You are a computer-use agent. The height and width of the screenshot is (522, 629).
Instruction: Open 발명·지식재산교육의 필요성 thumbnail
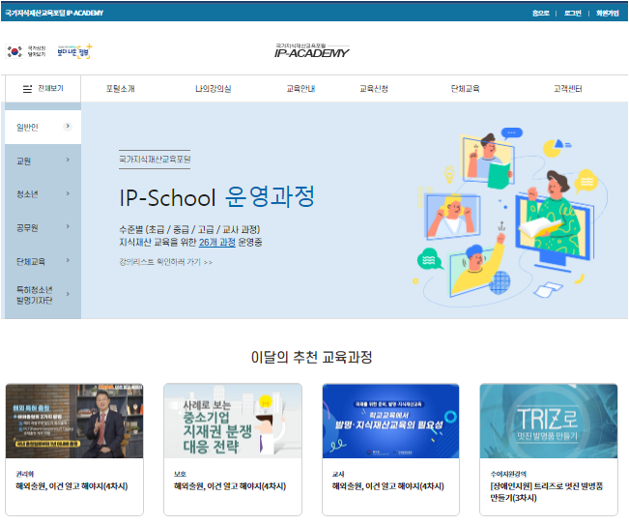click(390, 420)
